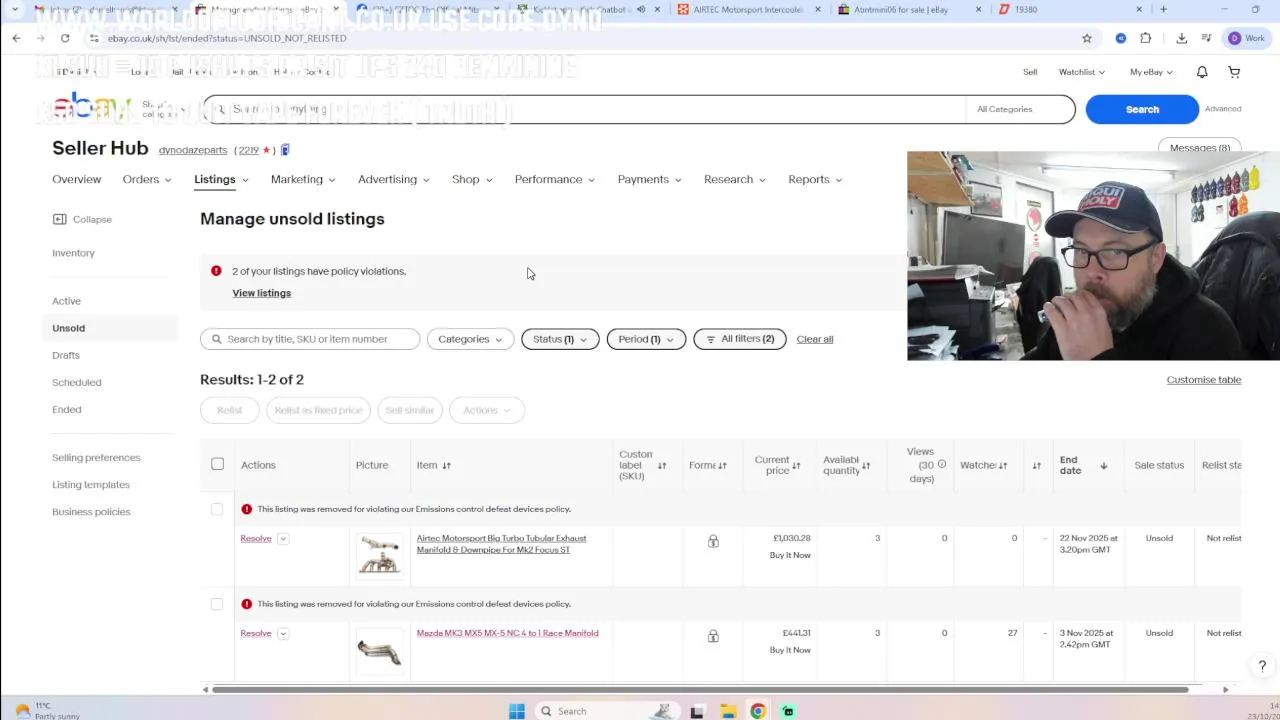Open the Period (1) filter dropdown
1280x720 pixels.
click(646, 339)
